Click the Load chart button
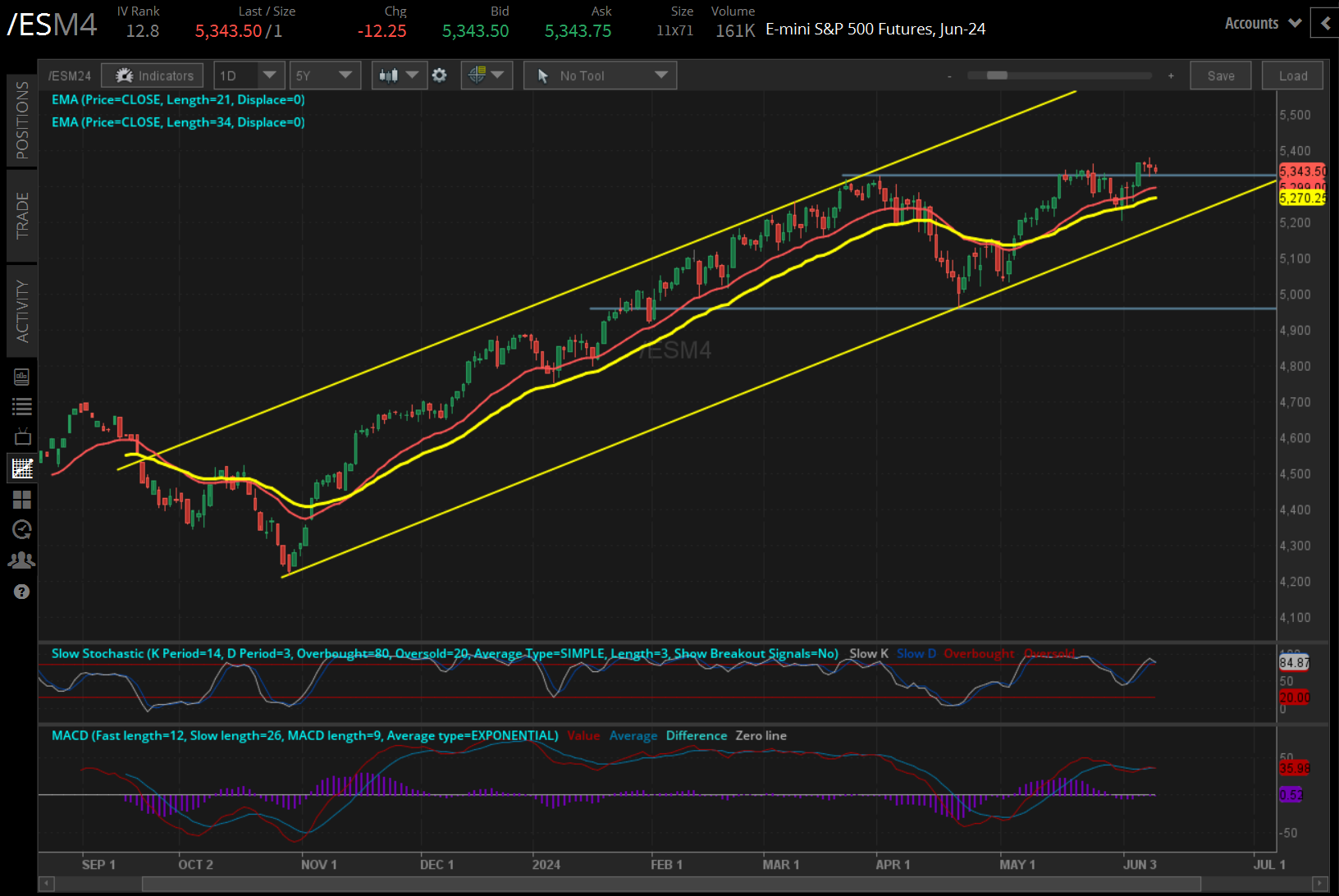Viewport: 1339px width, 896px height. [1293, 75]
